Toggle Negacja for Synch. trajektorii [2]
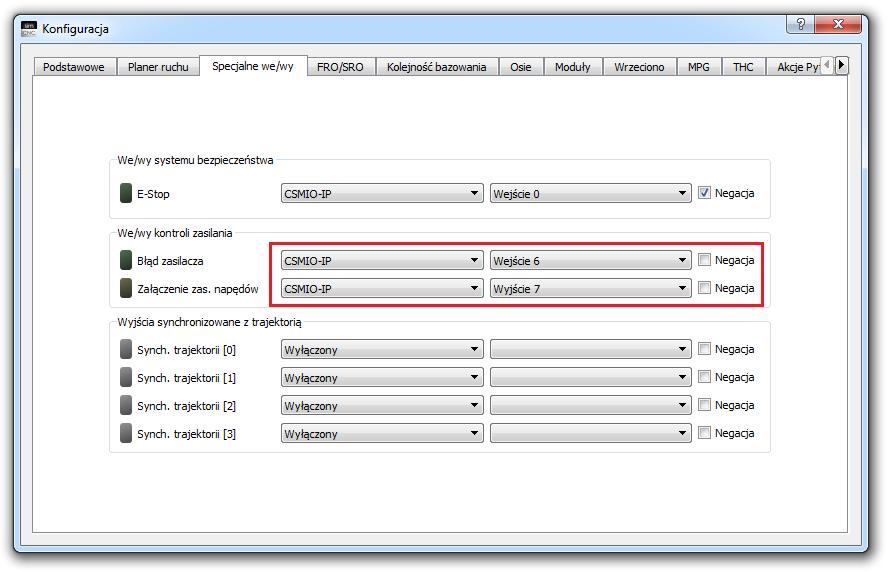889x572 pixels. pyautogui.click(x=704, y=405)
